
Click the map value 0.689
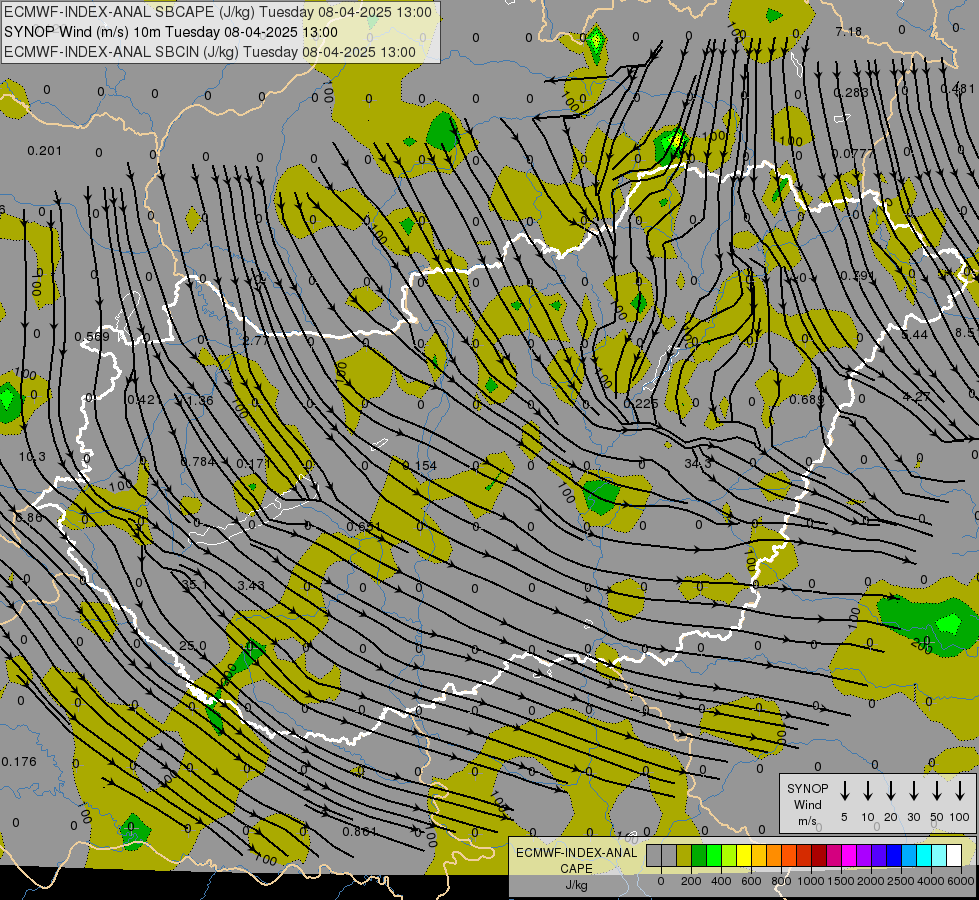click(x=807, y=399)
